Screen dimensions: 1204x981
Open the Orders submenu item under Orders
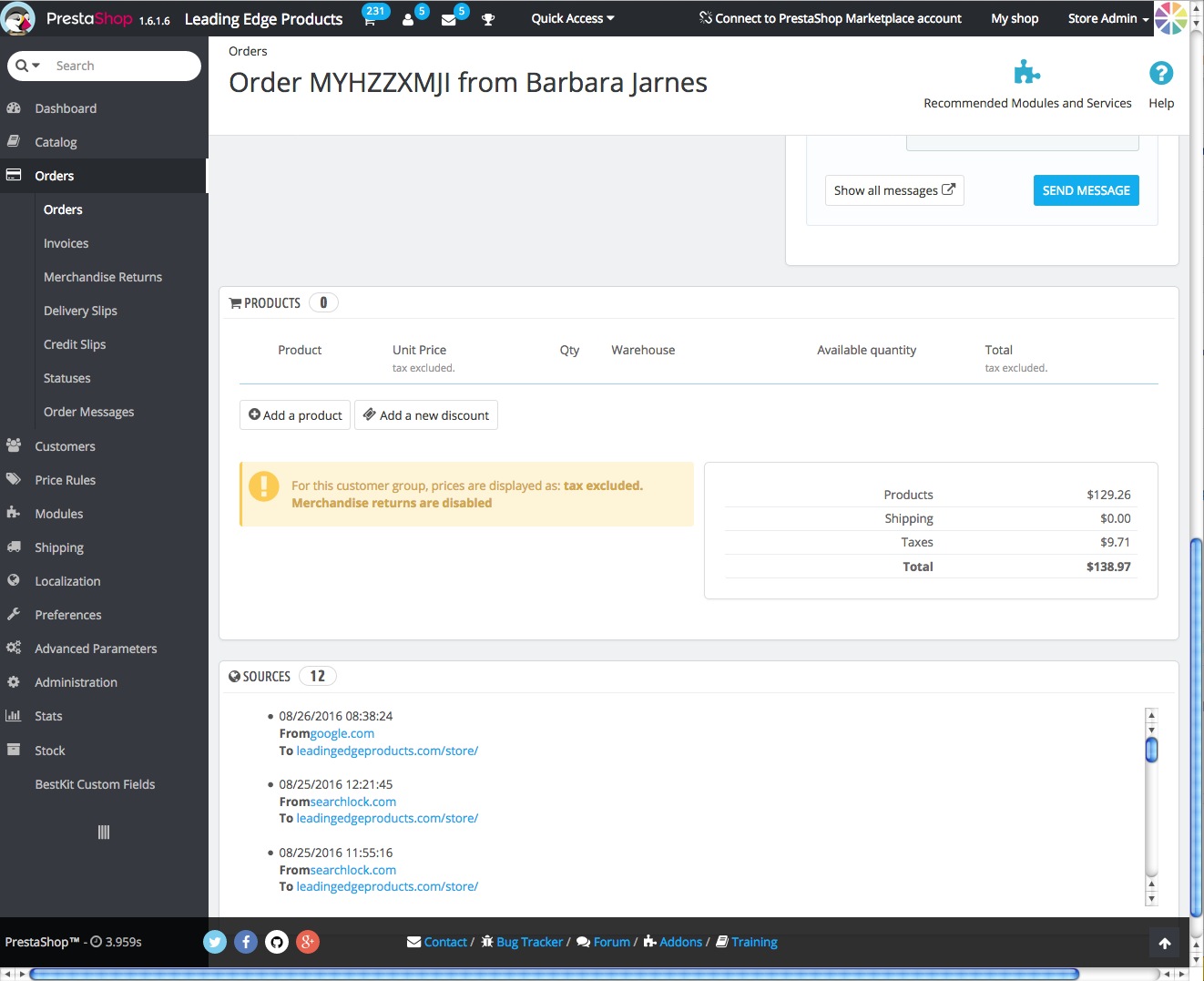click(63, 209)
